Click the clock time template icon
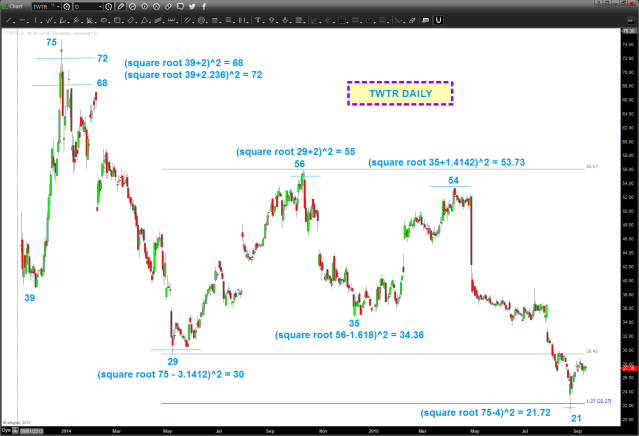The image size is (639, 436). [x=109, y=7]
